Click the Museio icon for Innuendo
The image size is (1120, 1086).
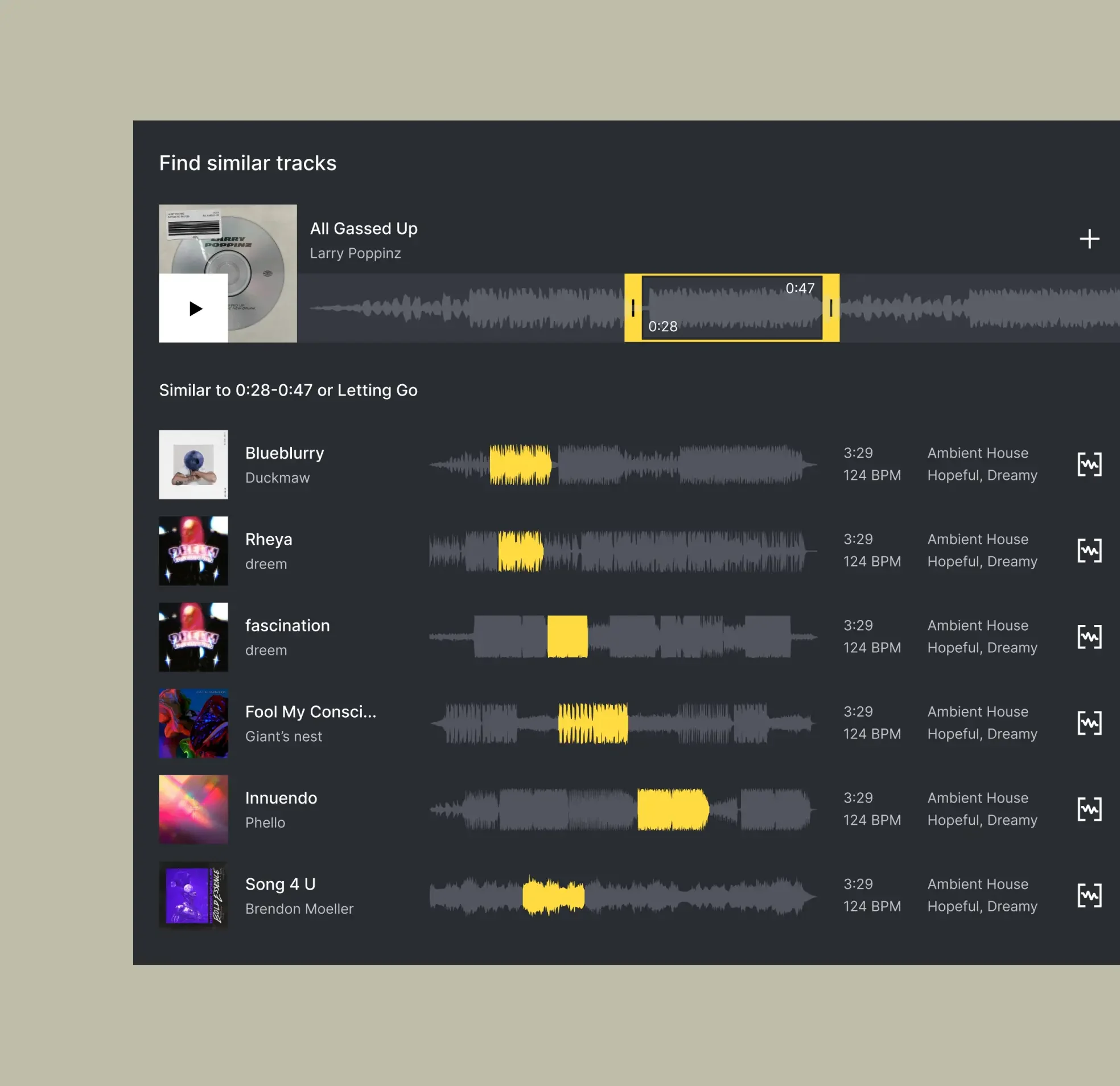coord(1088,808)
